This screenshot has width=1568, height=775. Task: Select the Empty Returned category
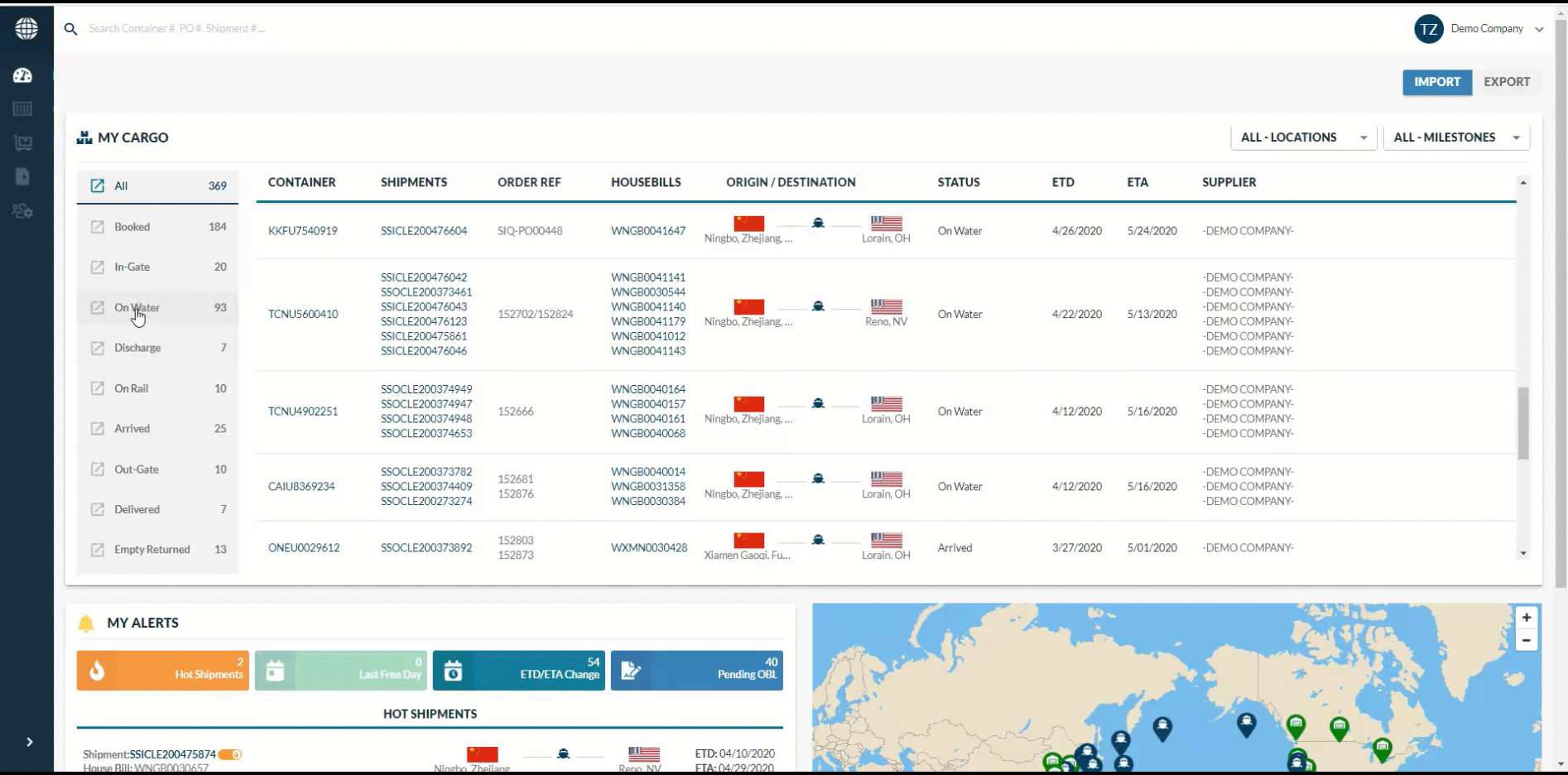[152, 549]
